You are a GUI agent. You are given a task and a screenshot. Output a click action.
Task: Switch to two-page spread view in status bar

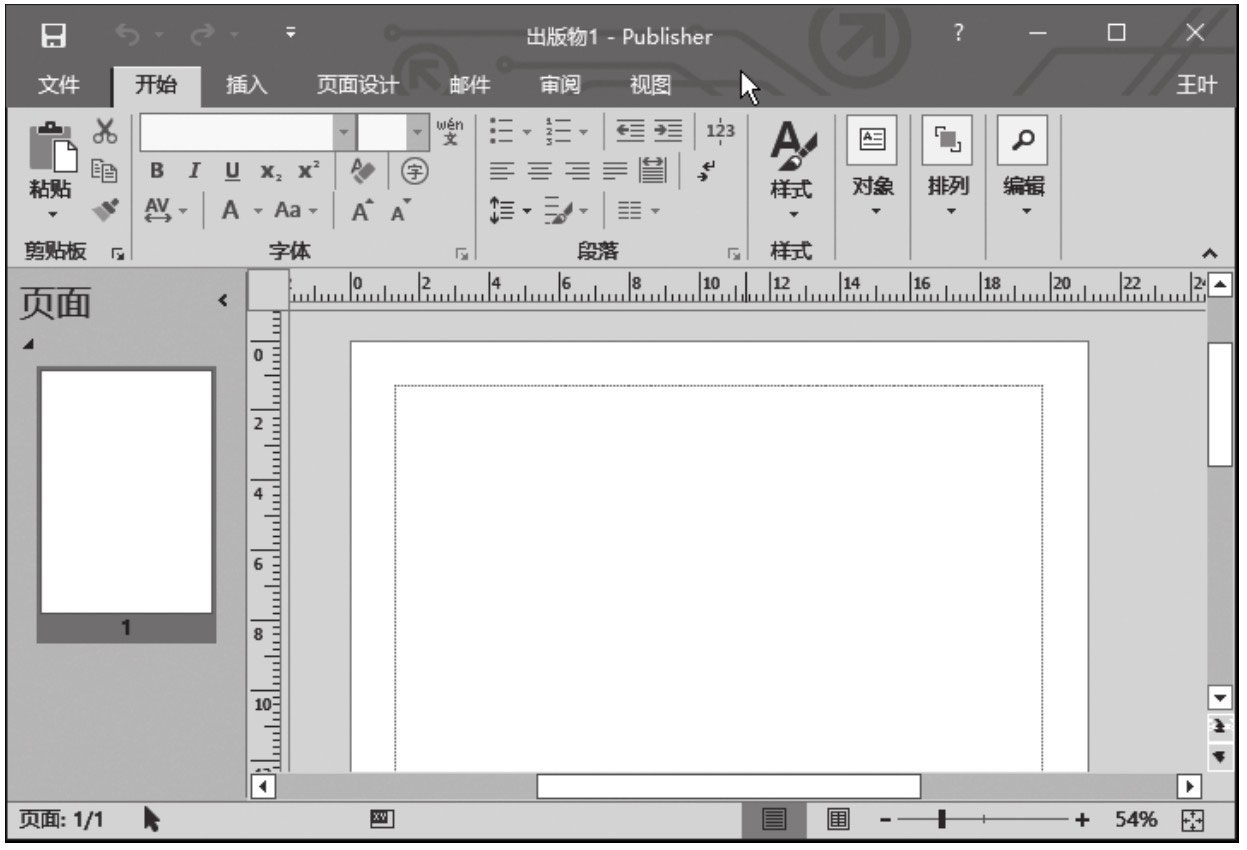pyautogui.click(x=838, y=818)
